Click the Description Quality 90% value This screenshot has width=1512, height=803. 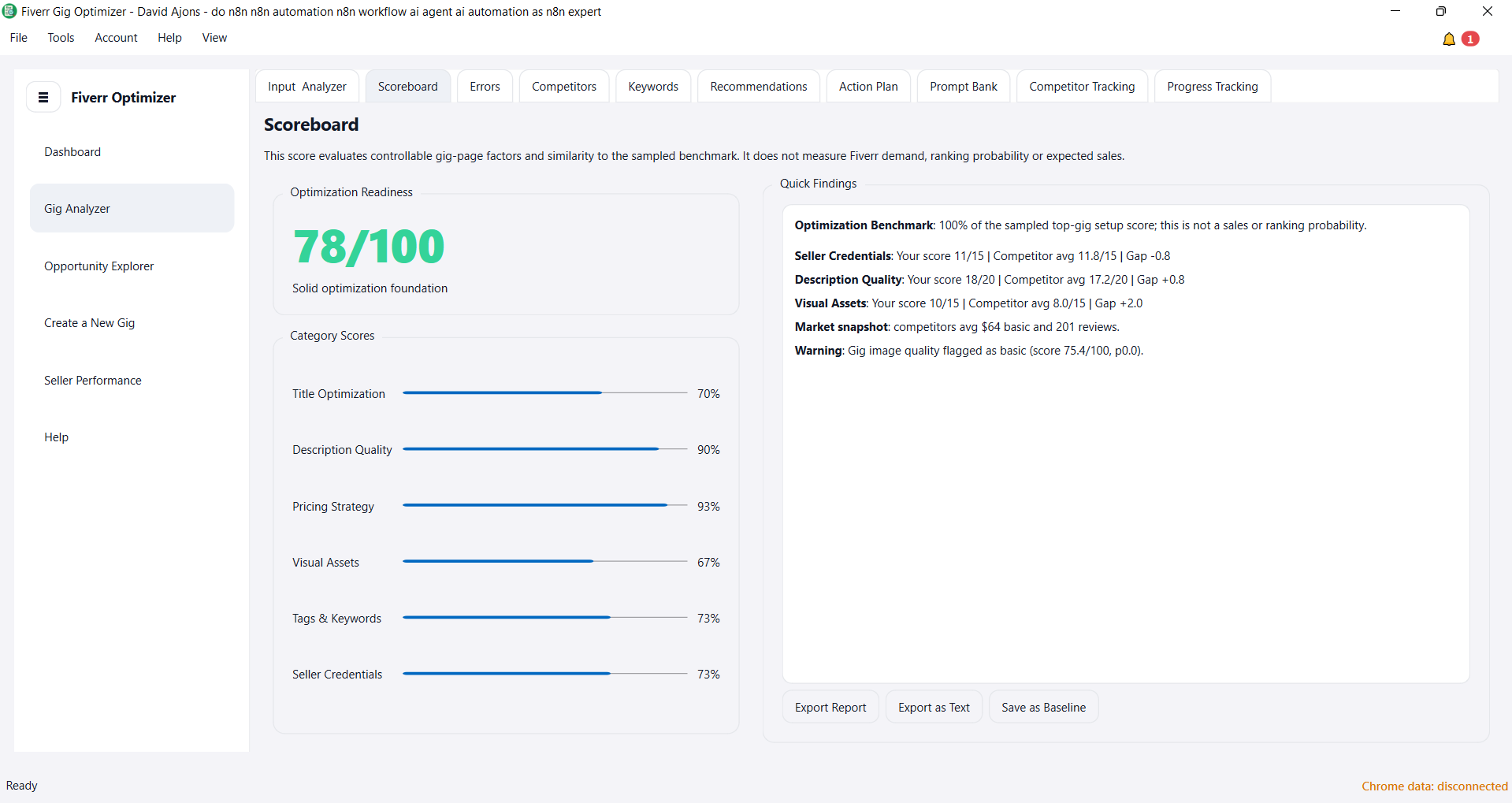(x=708, y=450)
